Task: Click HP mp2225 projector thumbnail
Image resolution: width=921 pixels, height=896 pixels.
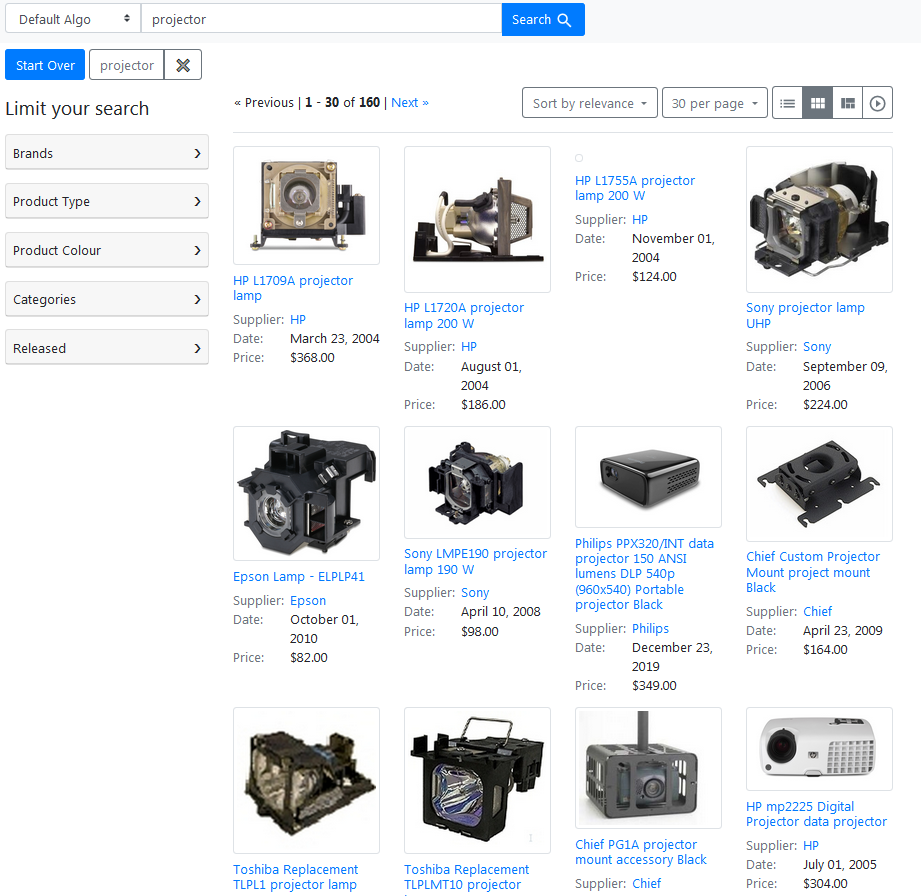Action: tap(819, 749)
